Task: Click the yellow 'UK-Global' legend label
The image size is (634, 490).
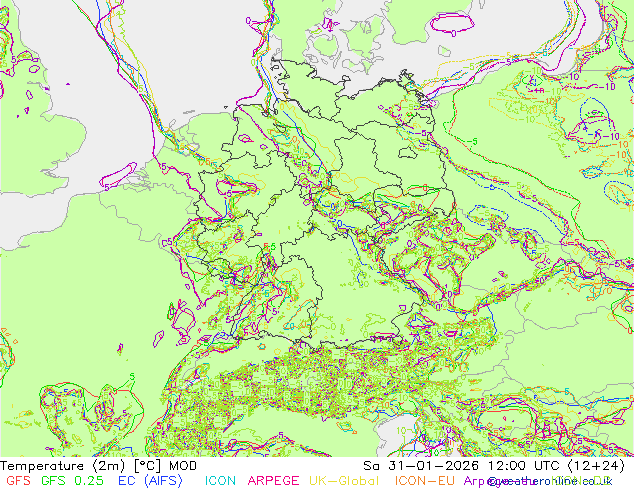Action: pos(344,481)
